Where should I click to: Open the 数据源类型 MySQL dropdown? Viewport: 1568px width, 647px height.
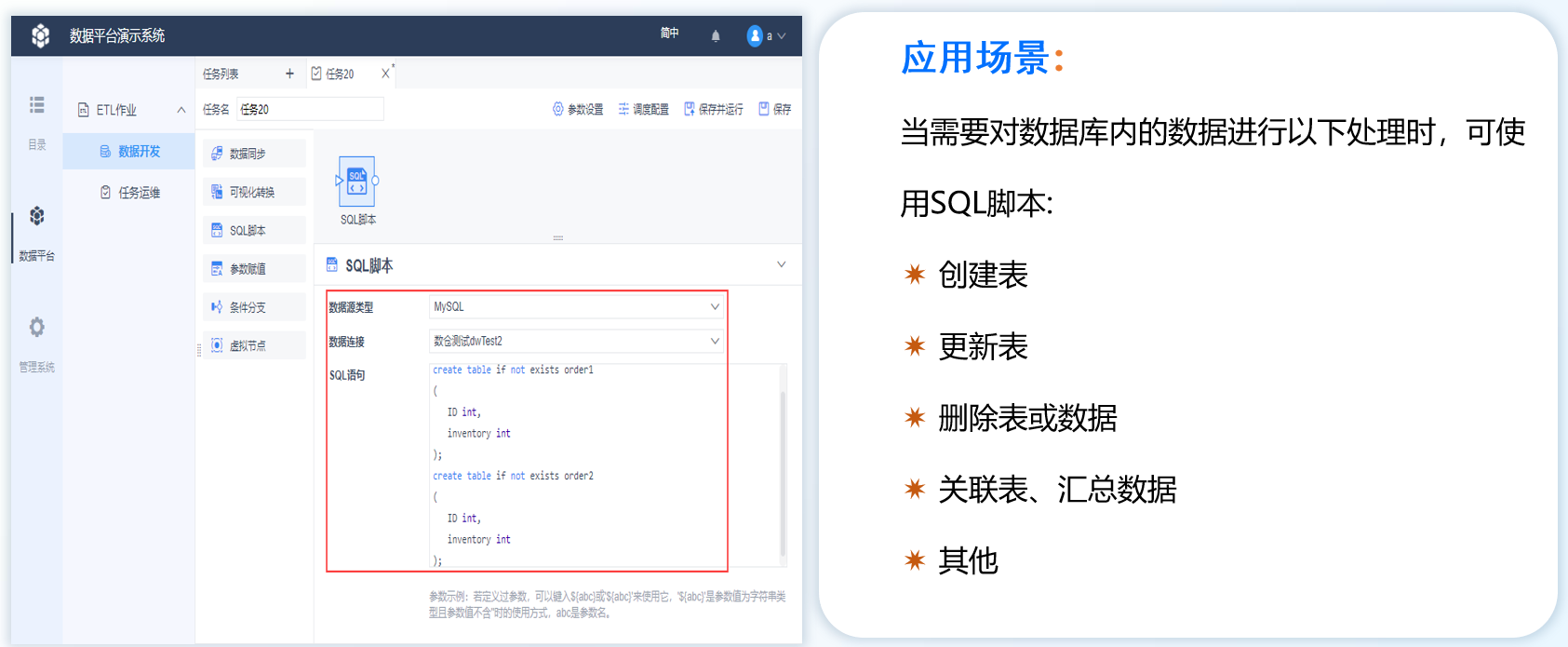tap(576, 306)
